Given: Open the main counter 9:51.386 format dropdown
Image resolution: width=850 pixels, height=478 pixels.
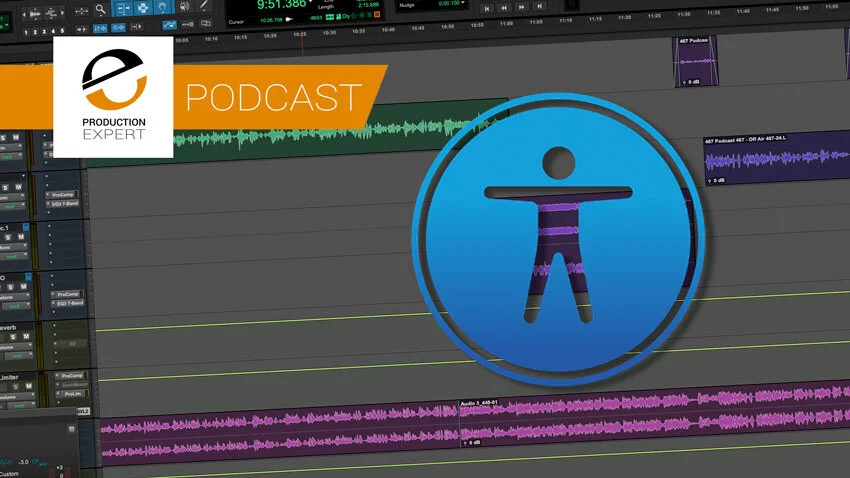Looking at the screenshot, I should pos(311,3).
